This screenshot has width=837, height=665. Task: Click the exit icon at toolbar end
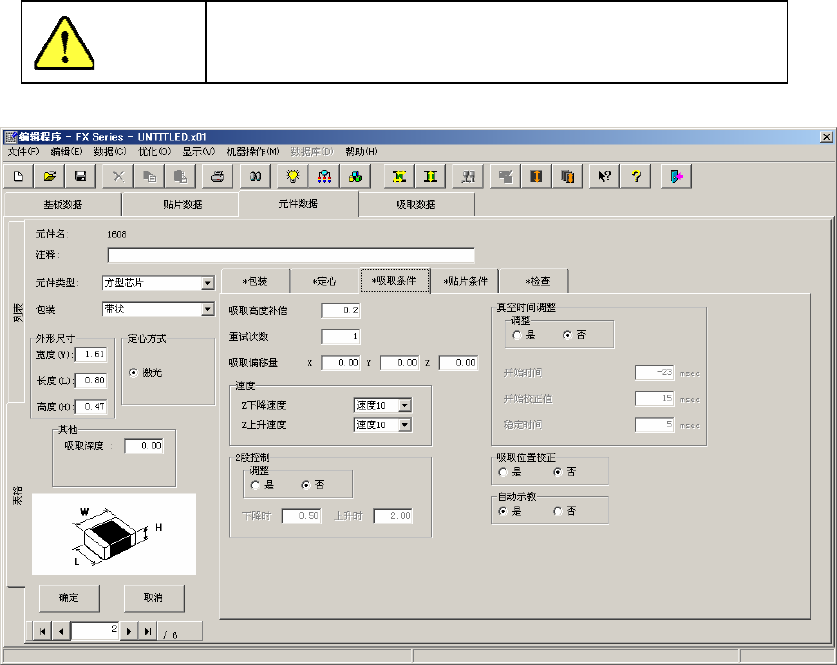point(677,176)
